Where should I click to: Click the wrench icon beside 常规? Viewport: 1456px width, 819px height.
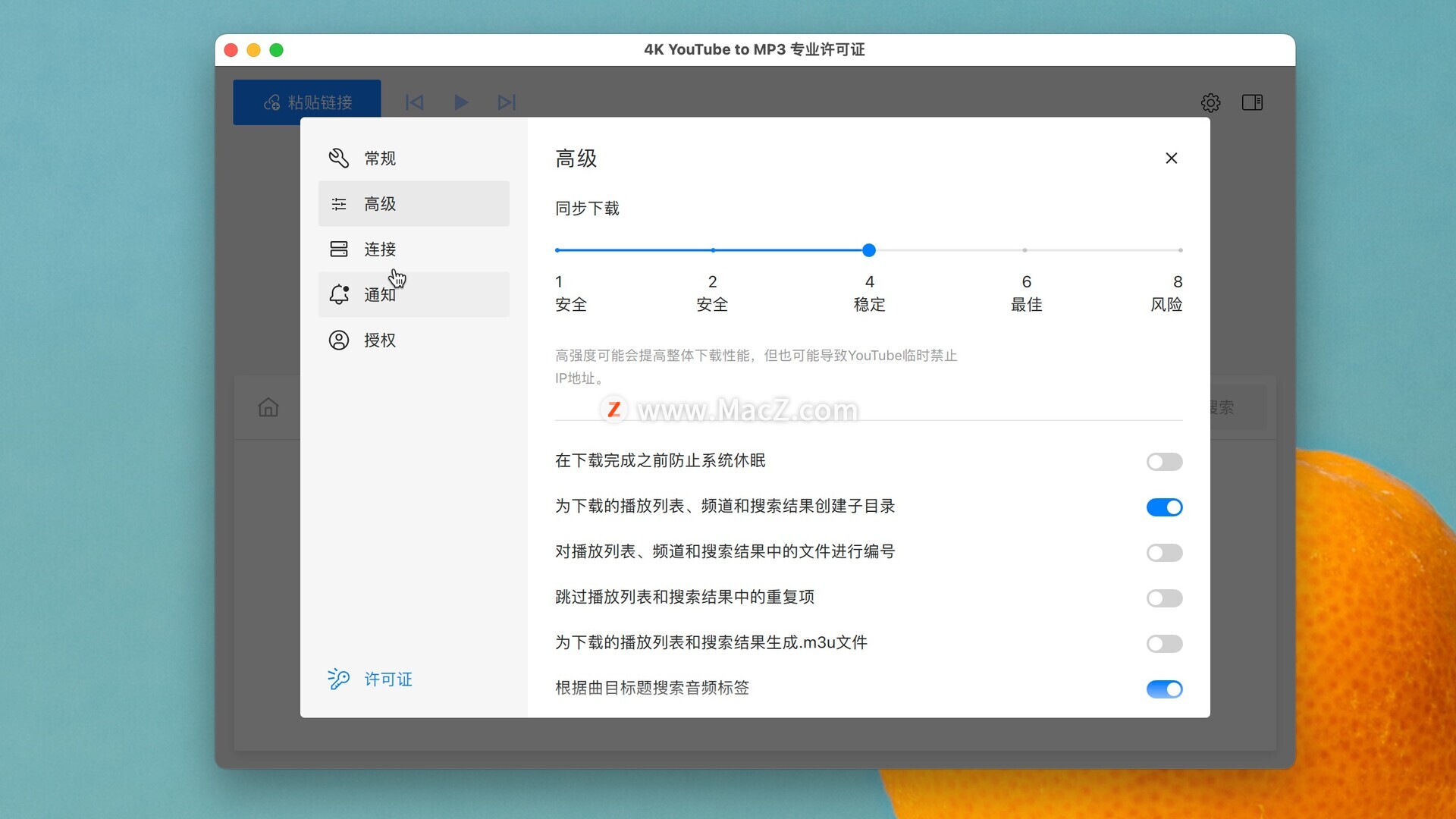[x=338, y=158]
